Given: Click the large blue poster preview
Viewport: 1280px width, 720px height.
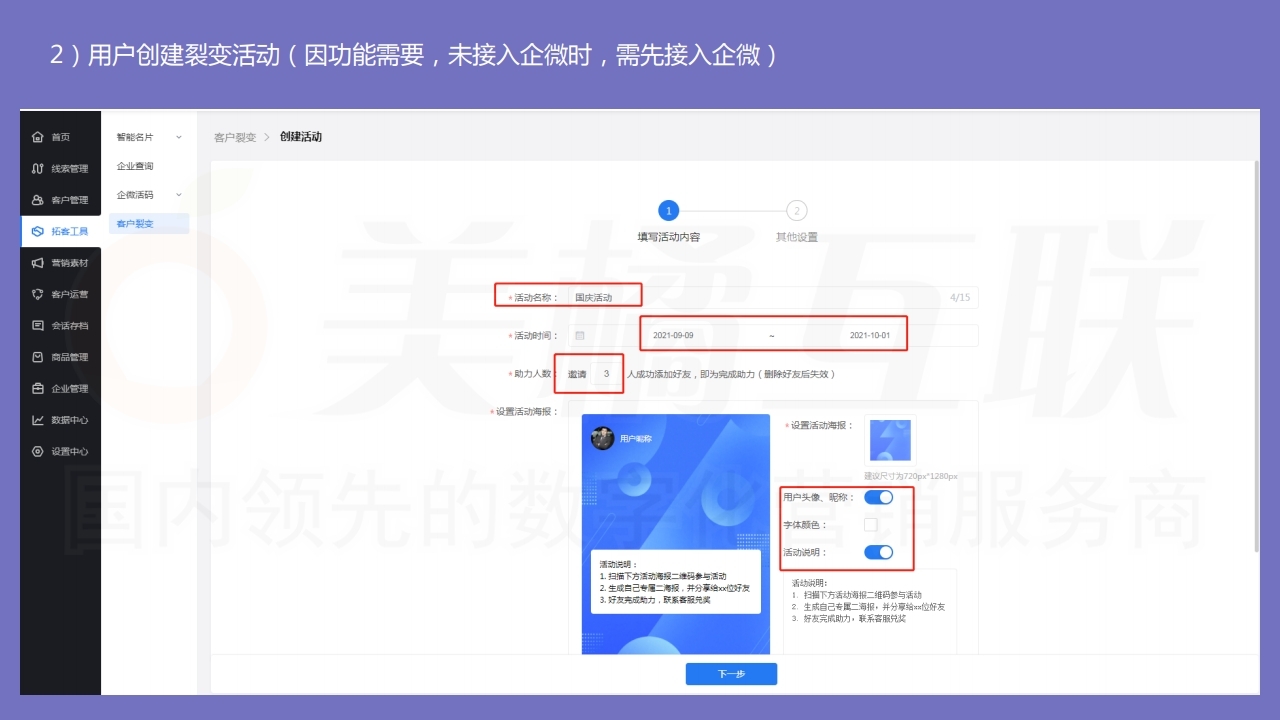Looking at the screenshot, I should click(x=676, y=534).
